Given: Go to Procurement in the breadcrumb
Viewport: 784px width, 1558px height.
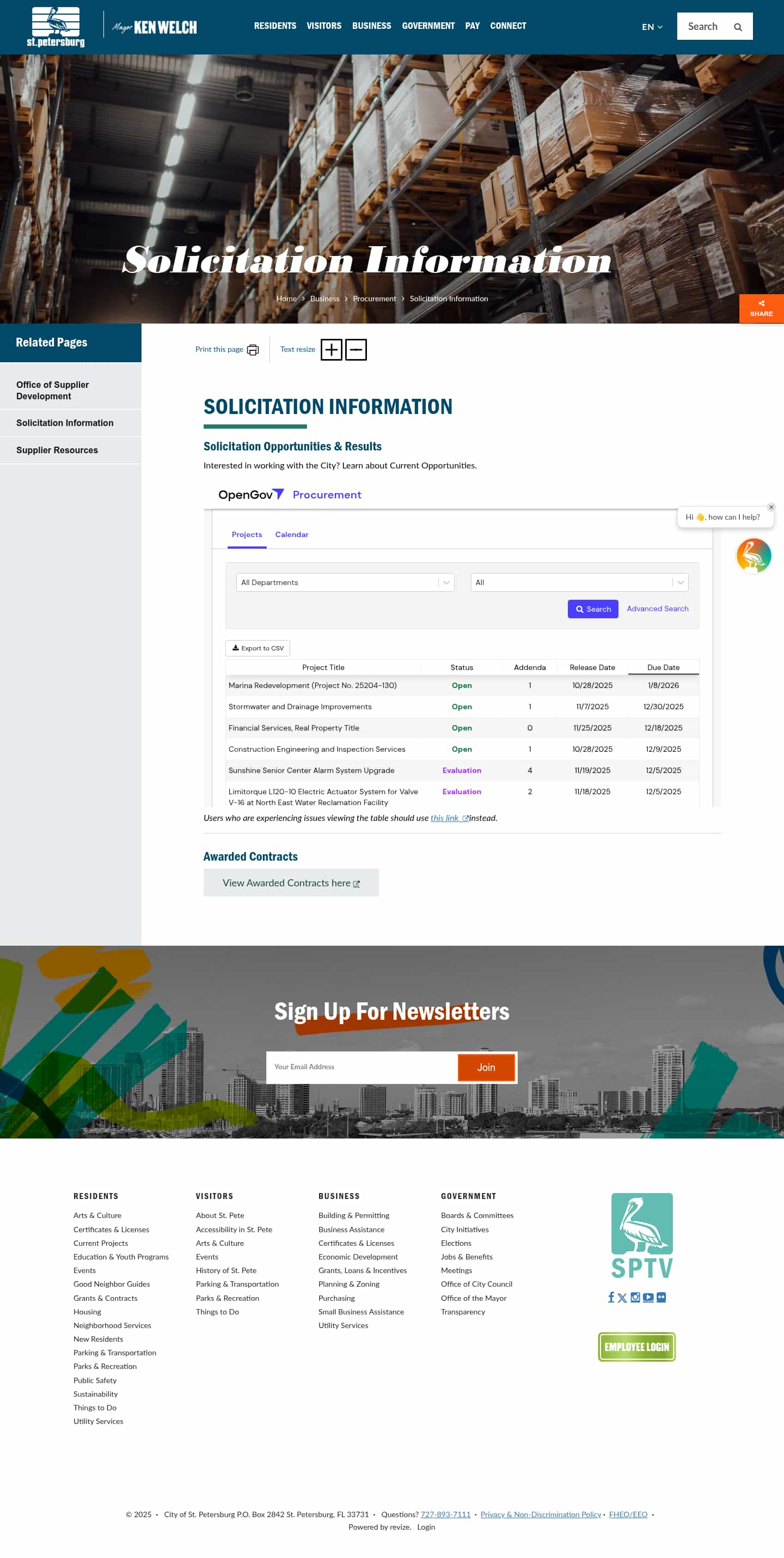Looking at the screenshot, I should [374, 299].
